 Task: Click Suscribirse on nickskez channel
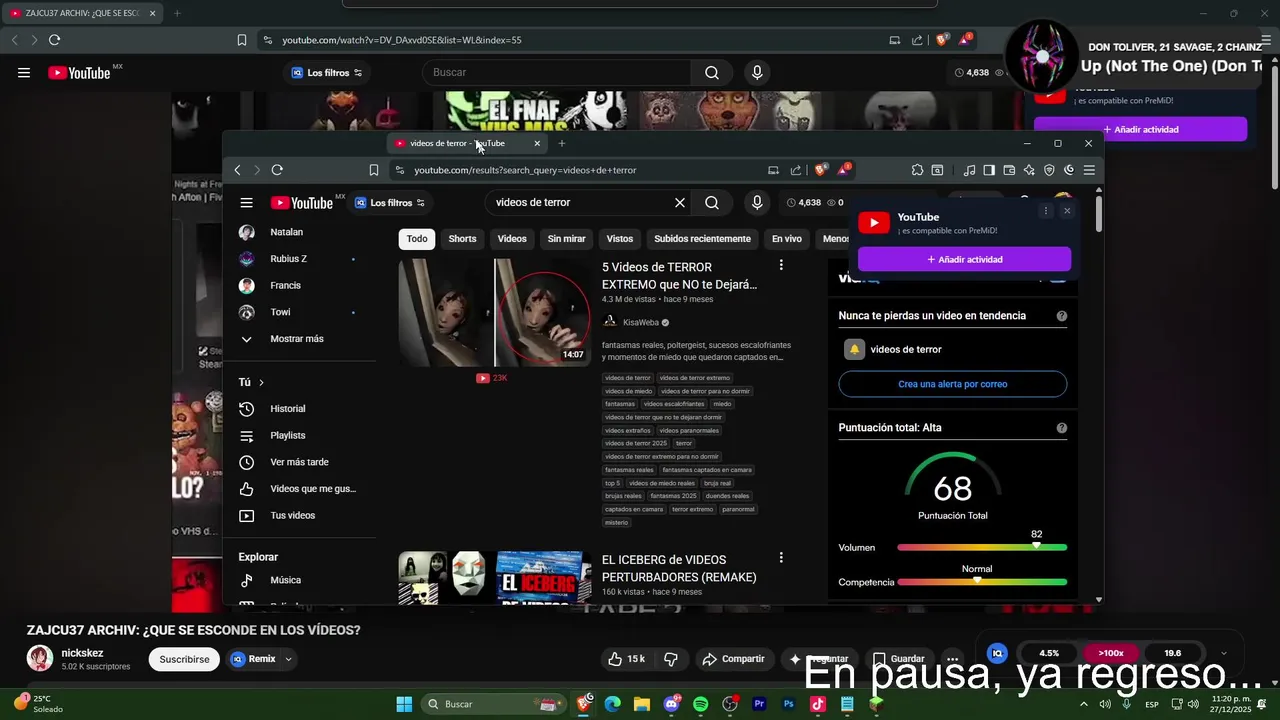184,659
